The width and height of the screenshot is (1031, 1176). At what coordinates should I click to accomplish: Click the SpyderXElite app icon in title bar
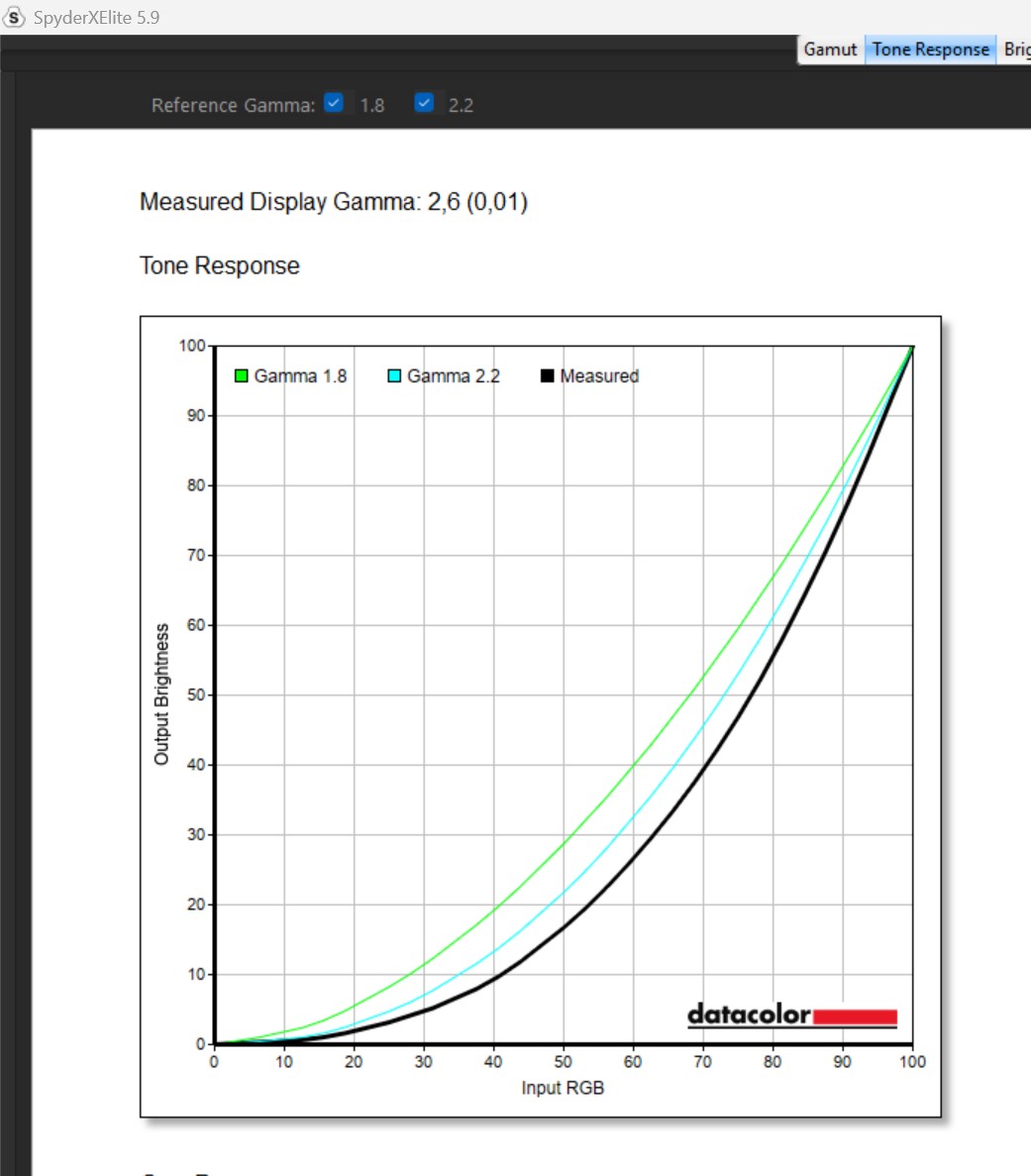click(15, 17)
